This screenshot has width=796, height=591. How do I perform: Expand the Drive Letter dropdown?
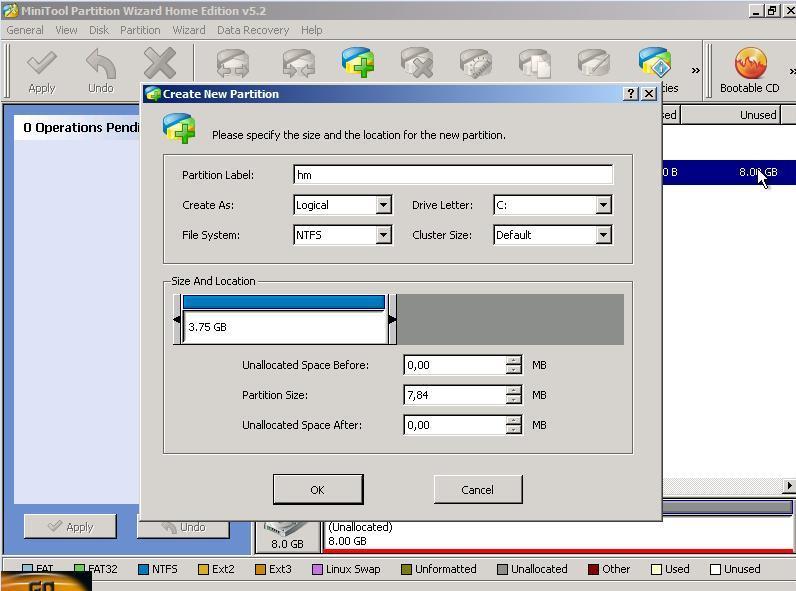[x=602, y=205]
